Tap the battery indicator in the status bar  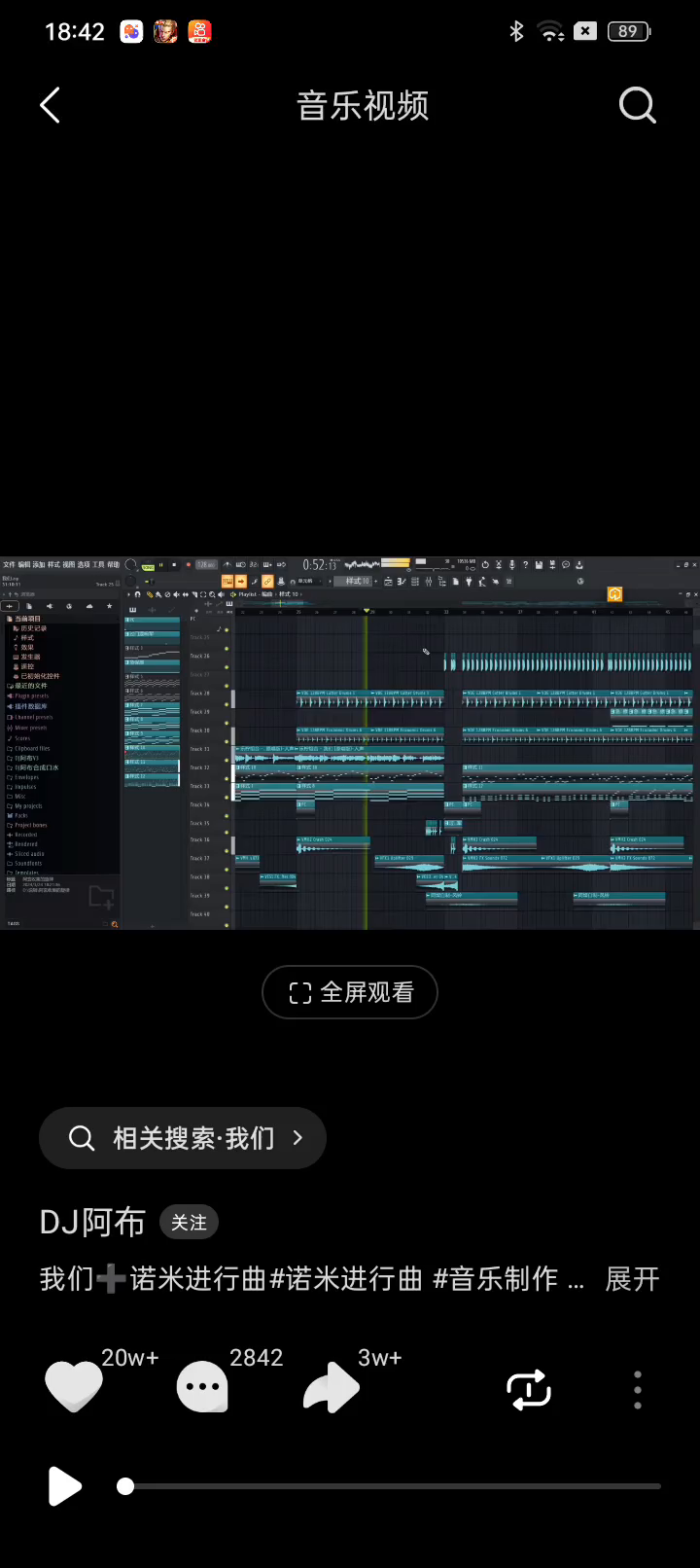(628, 31)
